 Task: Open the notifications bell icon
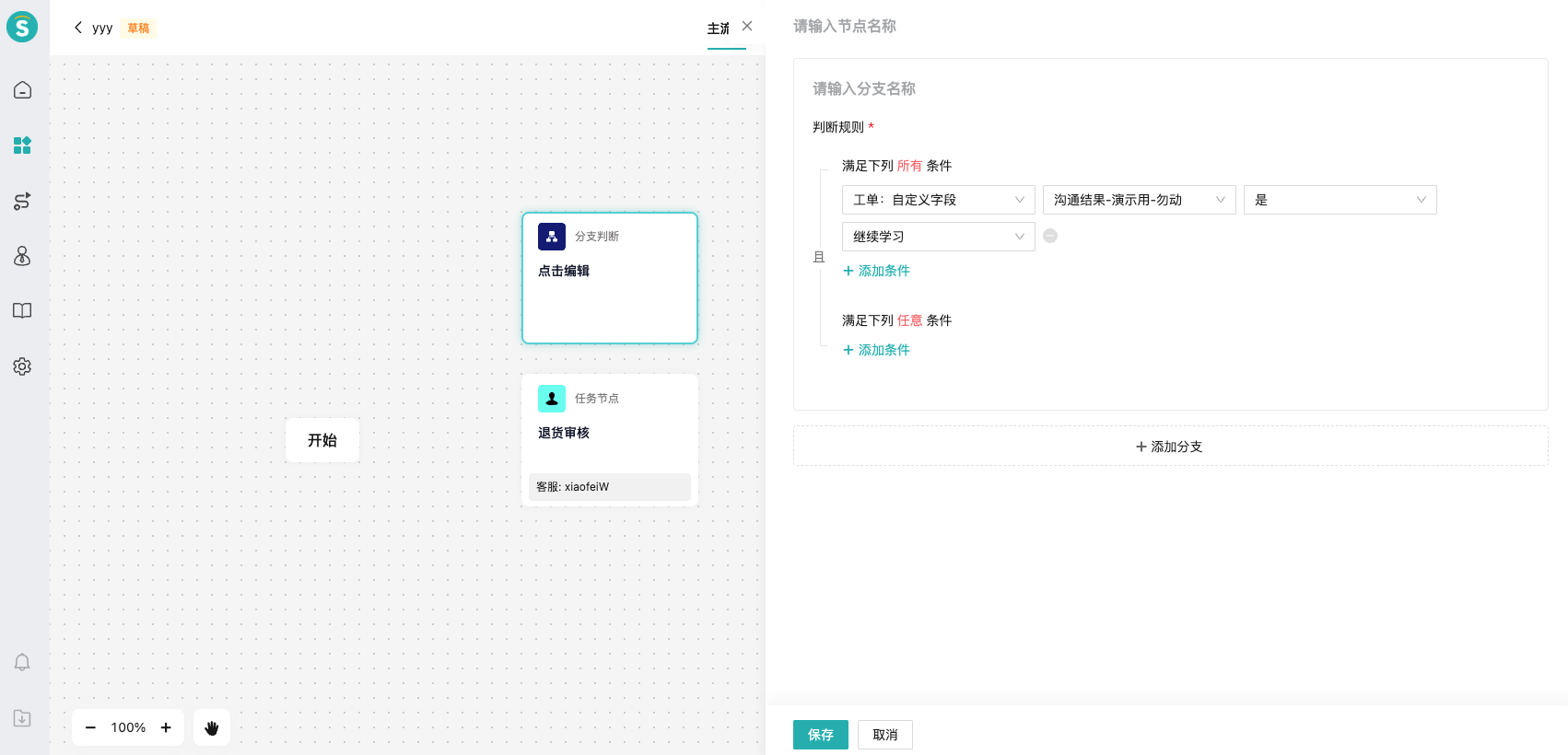22,663
